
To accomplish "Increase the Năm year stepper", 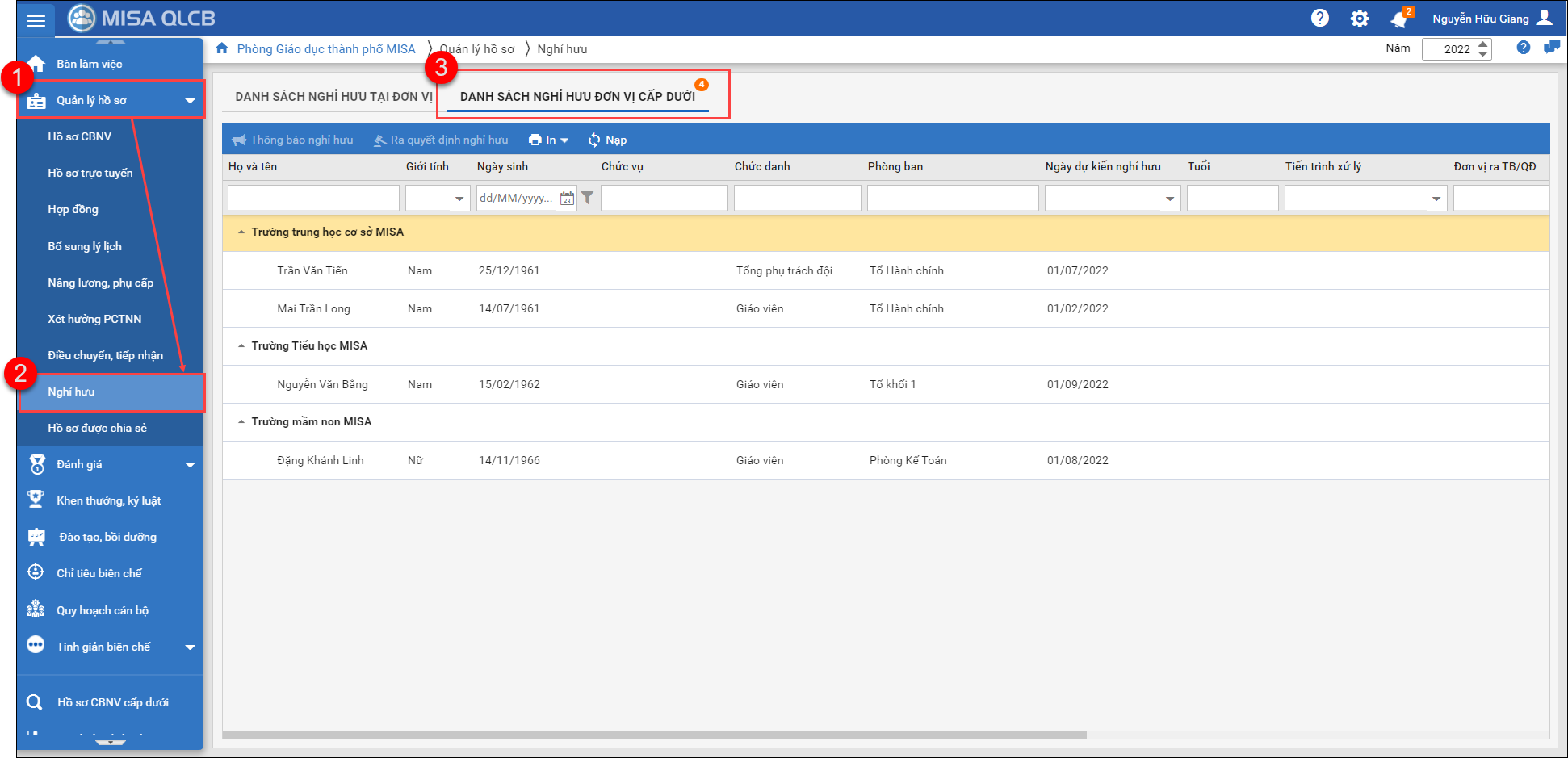I will tap(1482, 44).
